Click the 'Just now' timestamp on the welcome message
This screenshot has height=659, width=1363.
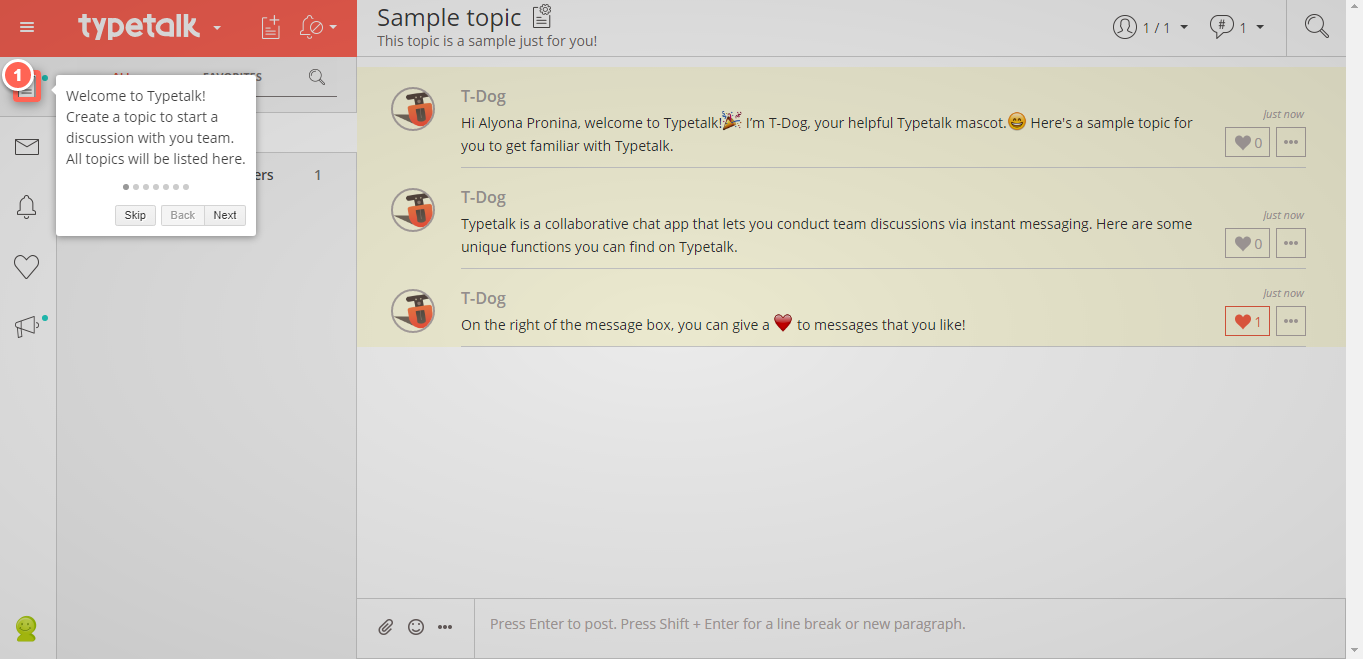coord(1283,115)
